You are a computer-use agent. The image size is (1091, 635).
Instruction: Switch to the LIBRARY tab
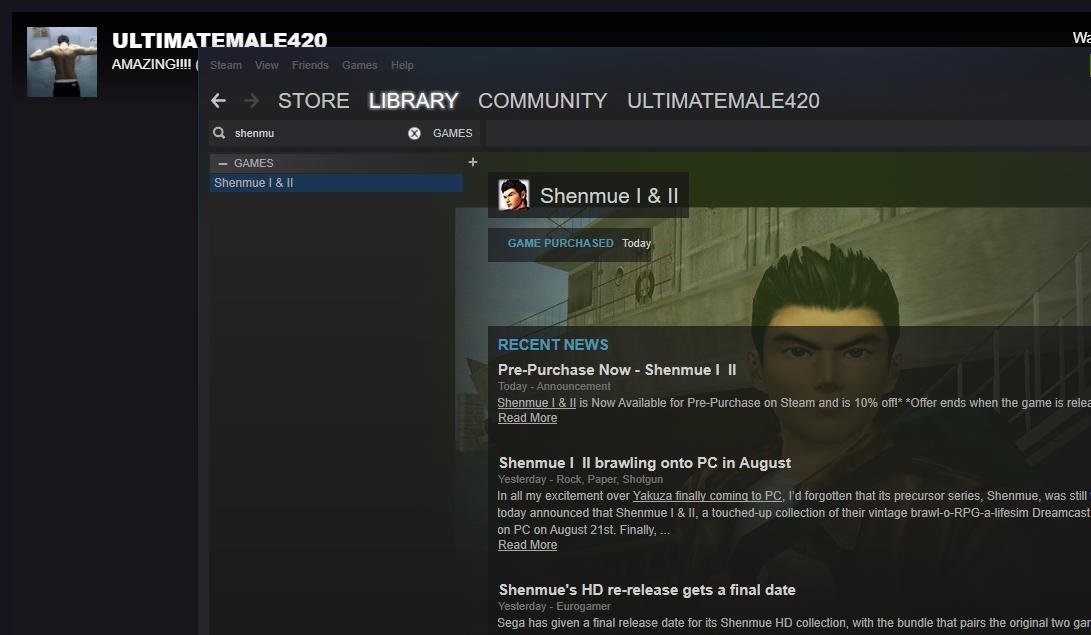pos(413,101)
